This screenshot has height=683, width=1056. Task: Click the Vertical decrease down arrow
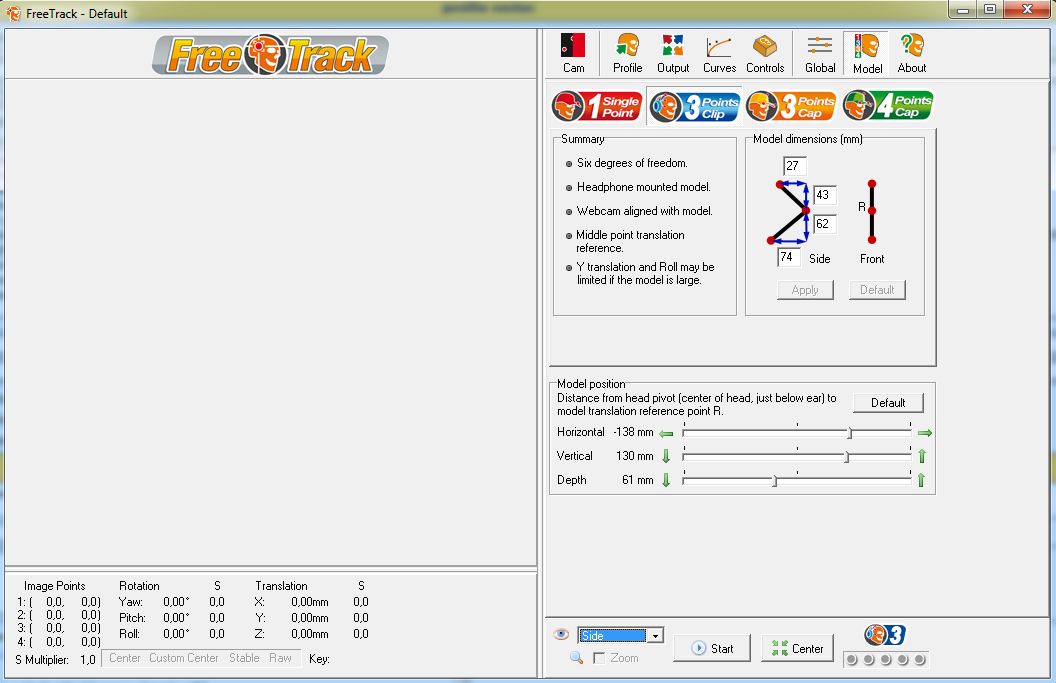pyautogui.click(x=666, y=456)
